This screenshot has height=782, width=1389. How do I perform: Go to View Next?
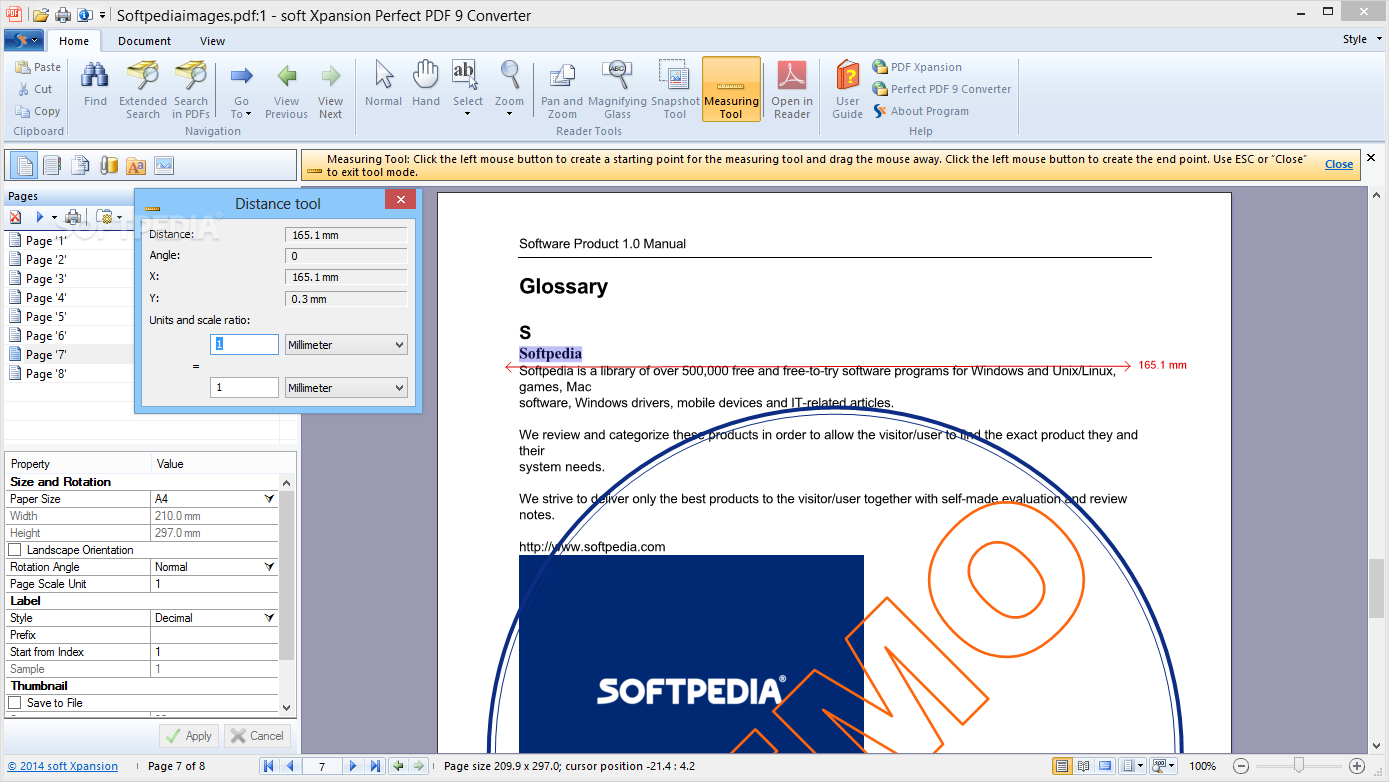coord(330,90)
